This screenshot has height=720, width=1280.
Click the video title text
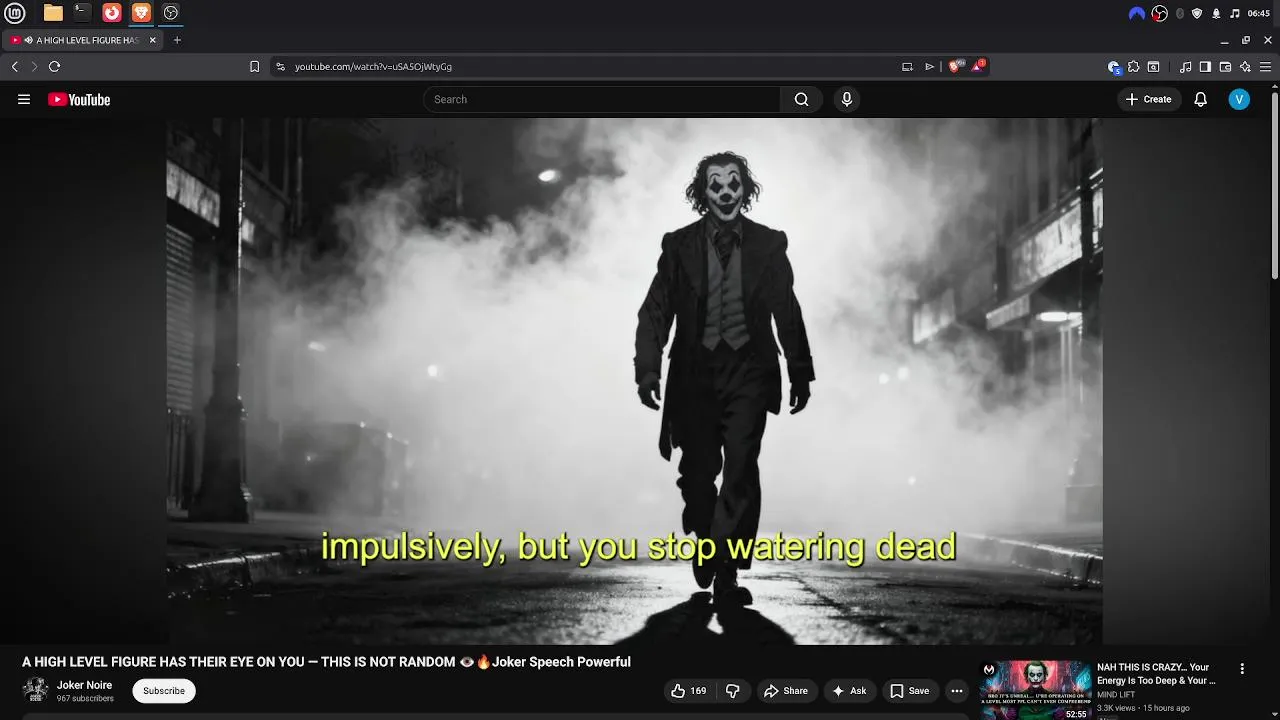click(x=326, y=662)
